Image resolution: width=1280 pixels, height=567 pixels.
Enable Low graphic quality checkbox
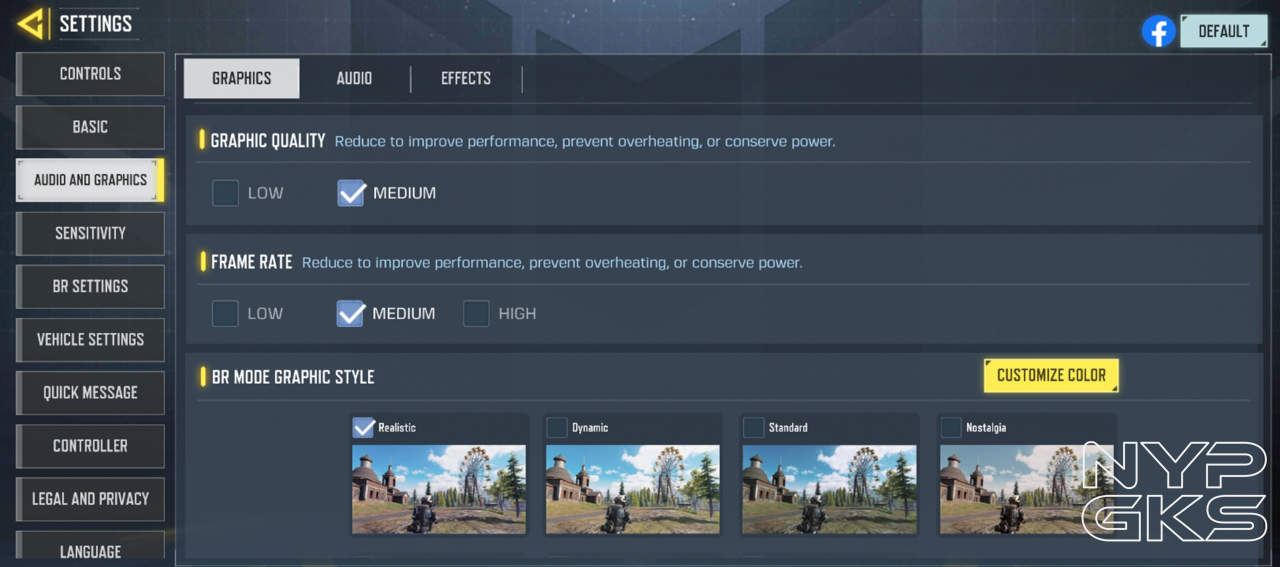point(225,193)
